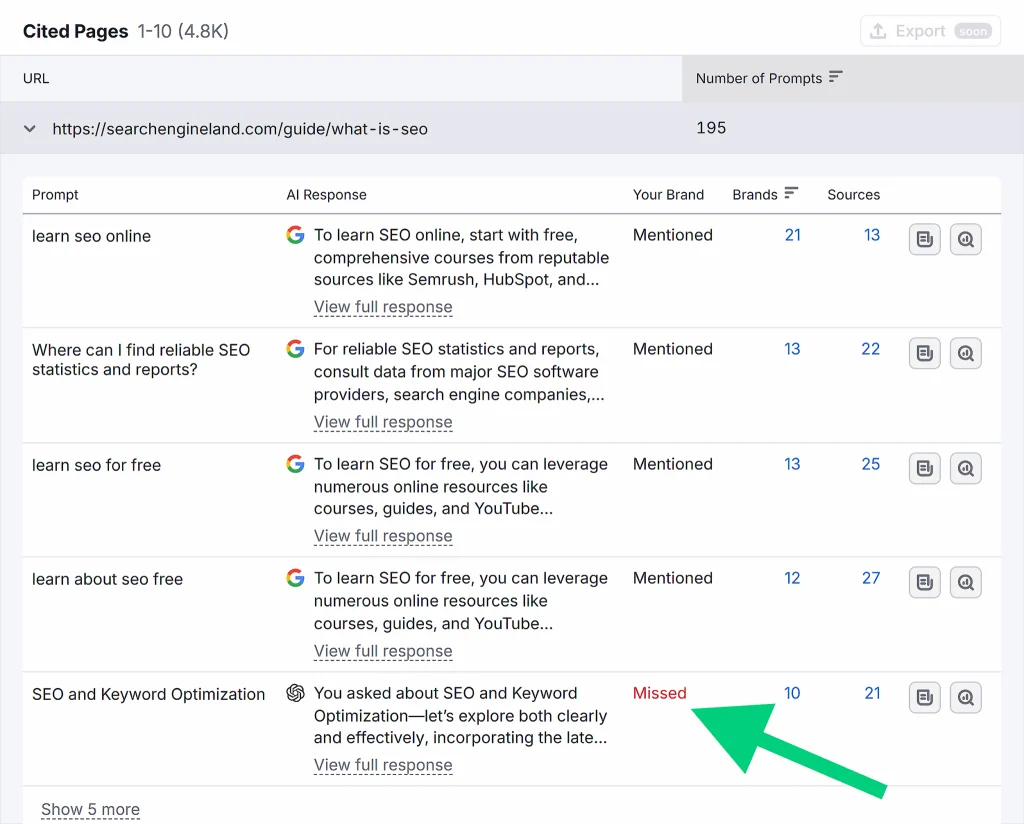This screenshot has width=1024, height=824.
Task: Open brands count 21 for 'learn seo online'
Action: click(x=792, y=235)
